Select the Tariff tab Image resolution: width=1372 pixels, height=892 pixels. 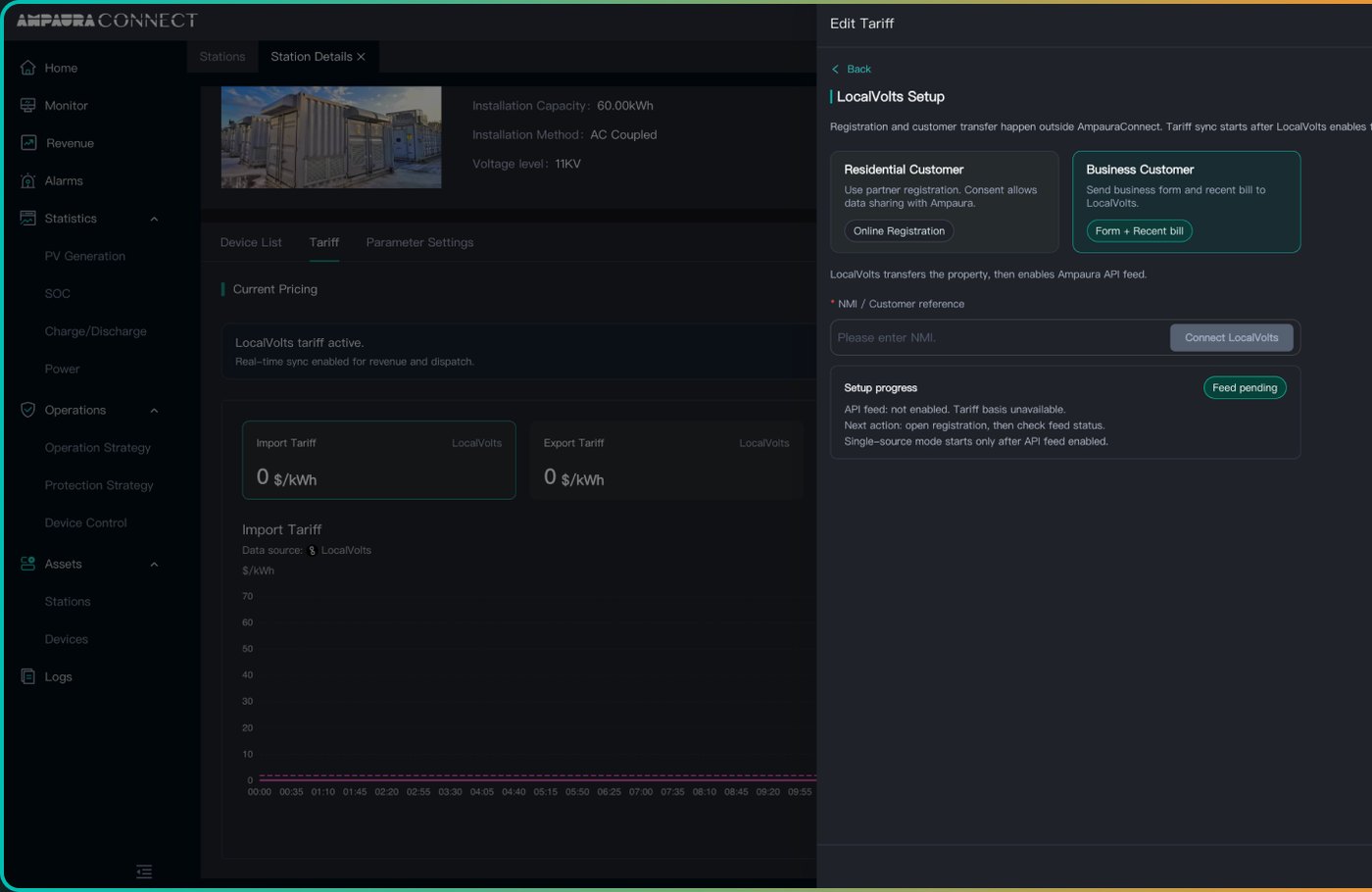[x=323, y=242]
